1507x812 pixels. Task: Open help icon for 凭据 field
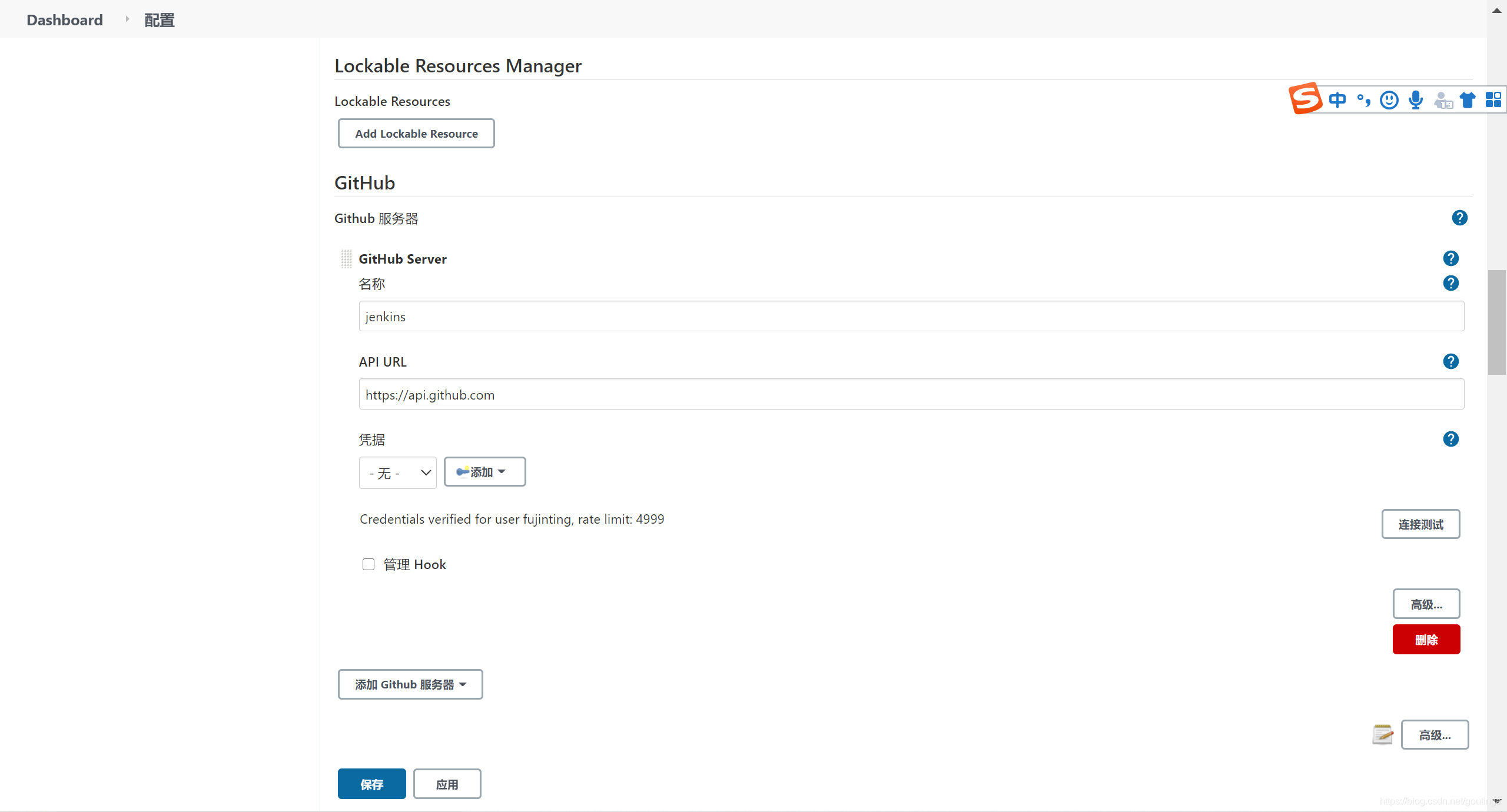click(x=1450, y=439)
